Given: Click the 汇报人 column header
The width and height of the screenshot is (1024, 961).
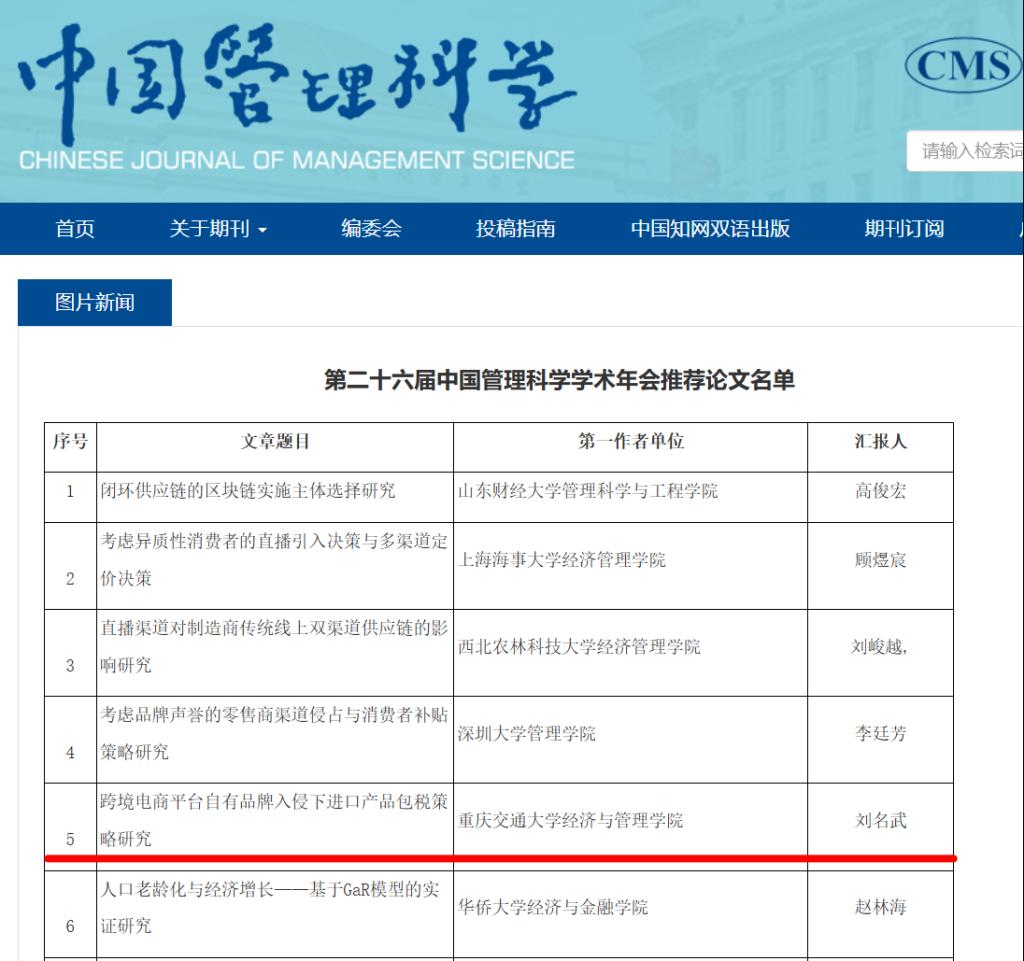Looking at the screenshot, I should [880, 442].
